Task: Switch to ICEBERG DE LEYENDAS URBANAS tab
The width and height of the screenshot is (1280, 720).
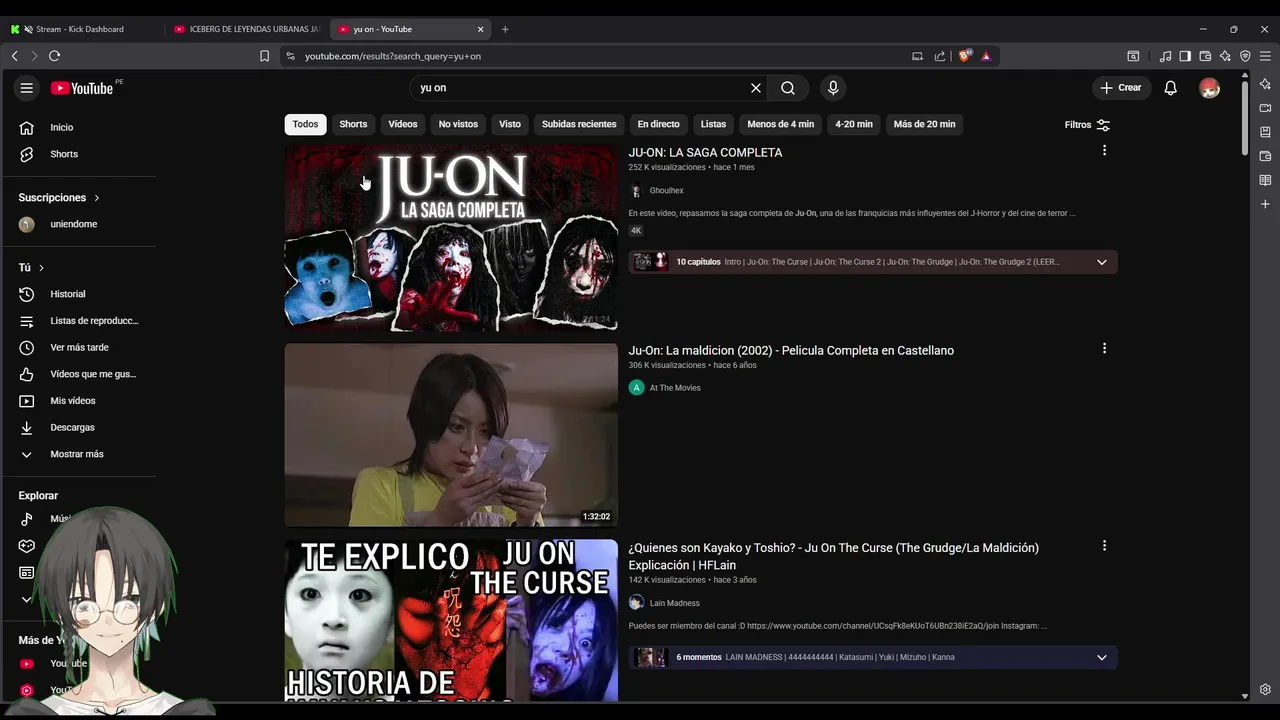Action: (247, 29)
